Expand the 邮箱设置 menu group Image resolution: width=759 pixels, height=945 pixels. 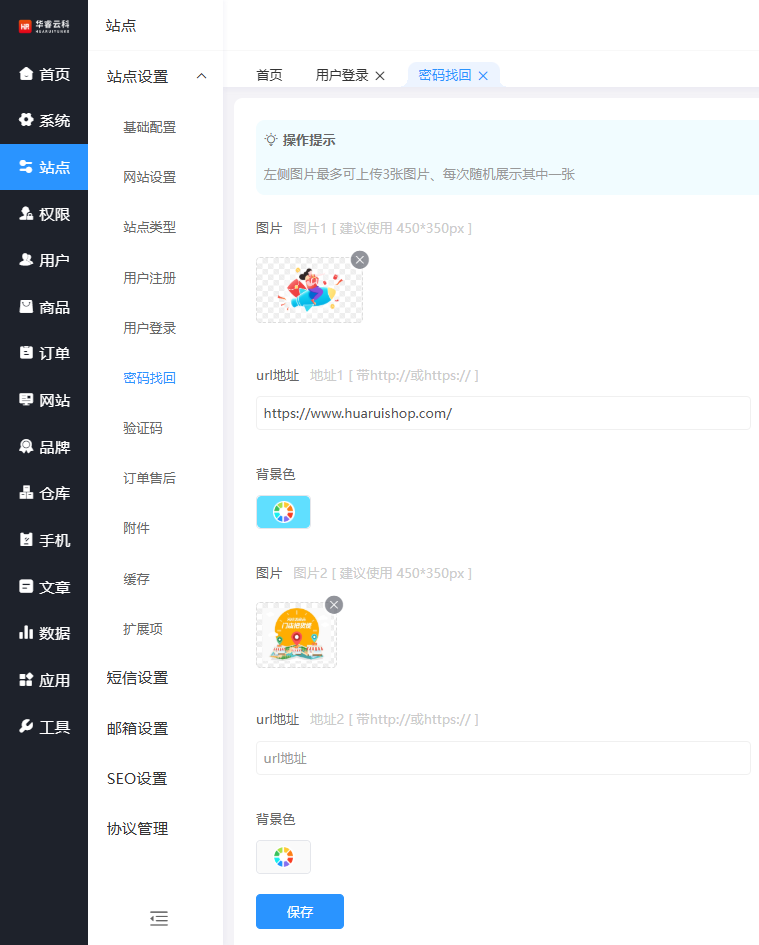tap(138, 728)
